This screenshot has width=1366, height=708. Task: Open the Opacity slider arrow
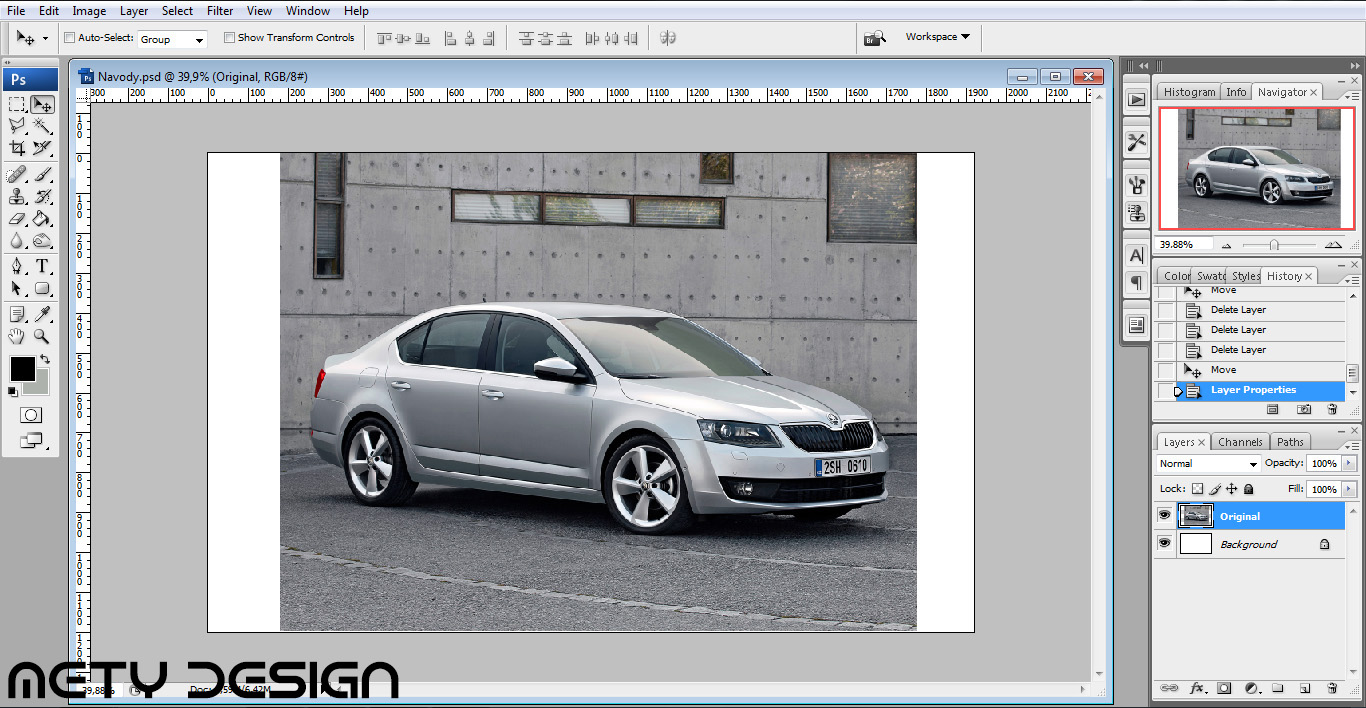tap(1349, 464)
